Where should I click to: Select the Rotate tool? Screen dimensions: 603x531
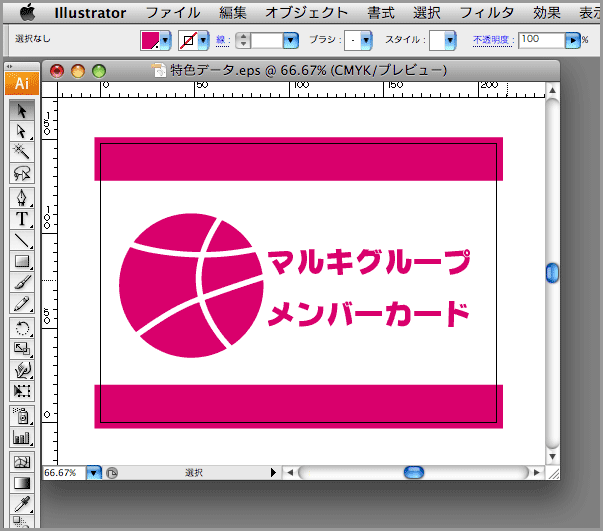click(22, 327)
